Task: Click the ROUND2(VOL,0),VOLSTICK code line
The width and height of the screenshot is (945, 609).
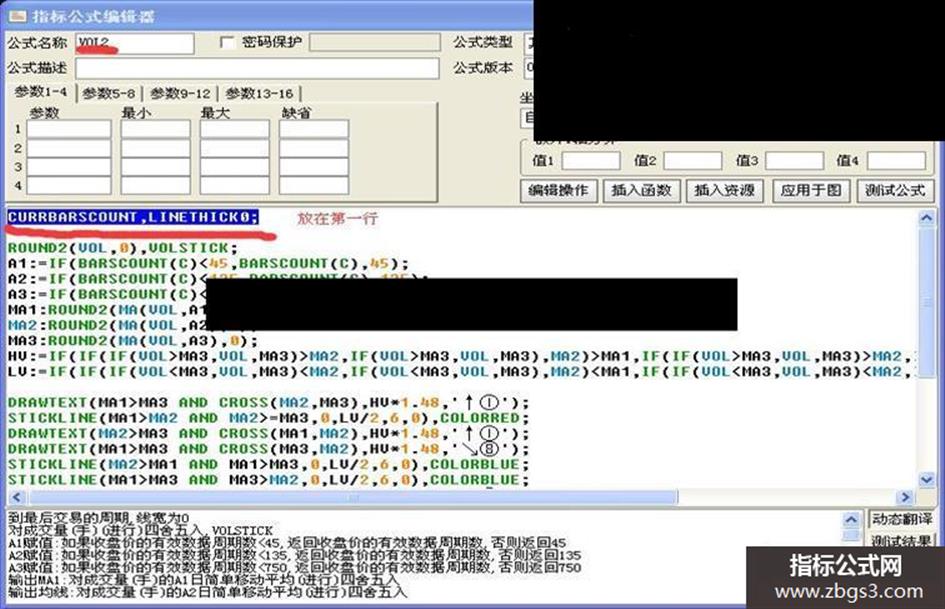Action: click(x=123, y=248)
